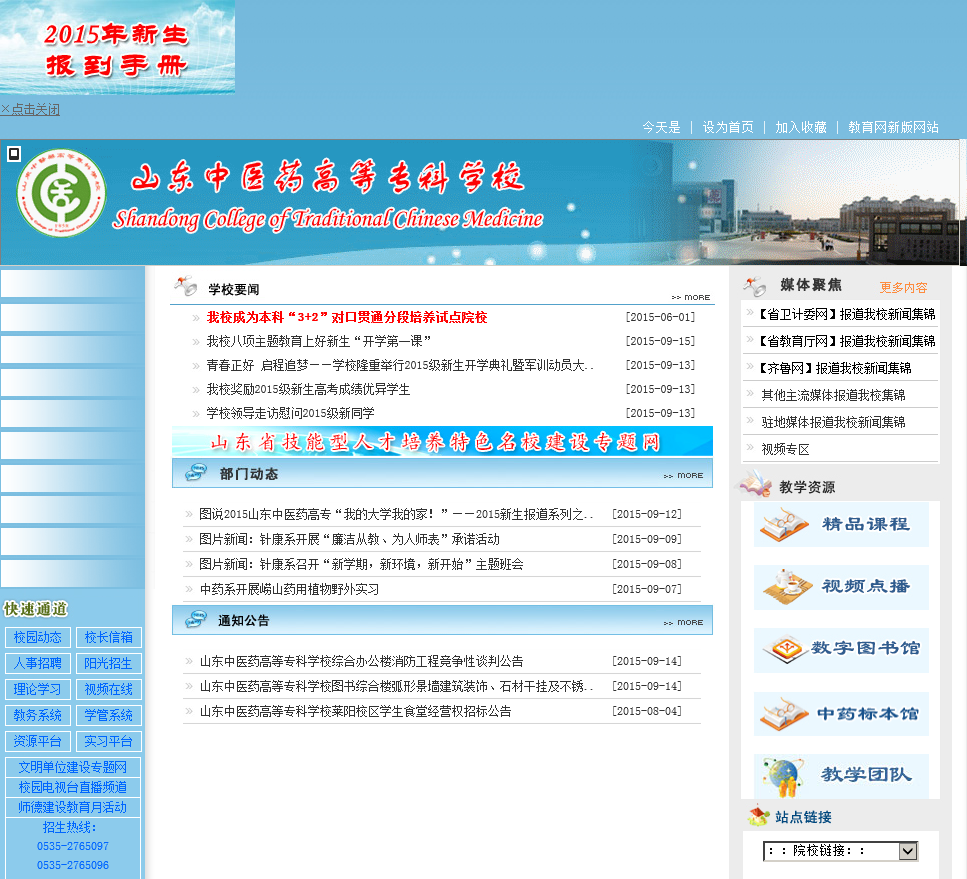Click the 站点链接 house icon
967x879 pixels.
(758, 815)
